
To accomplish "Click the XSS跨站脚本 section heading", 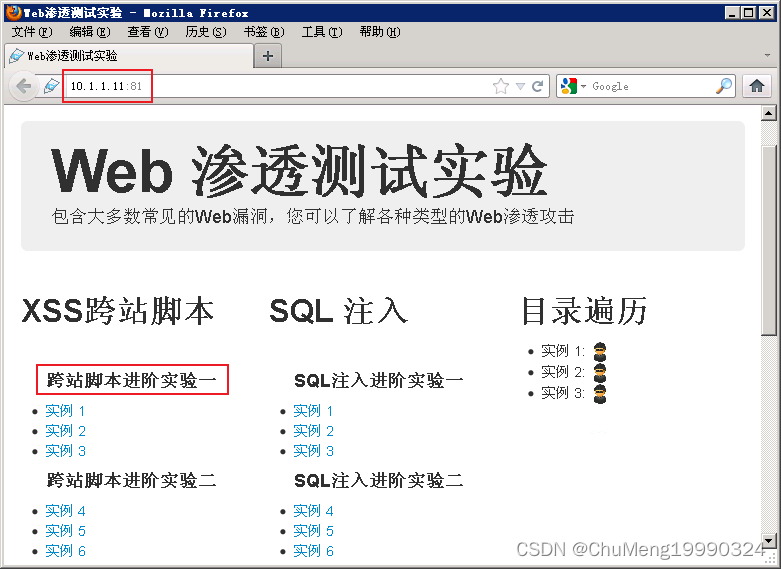I will click(x=118, y=311).
